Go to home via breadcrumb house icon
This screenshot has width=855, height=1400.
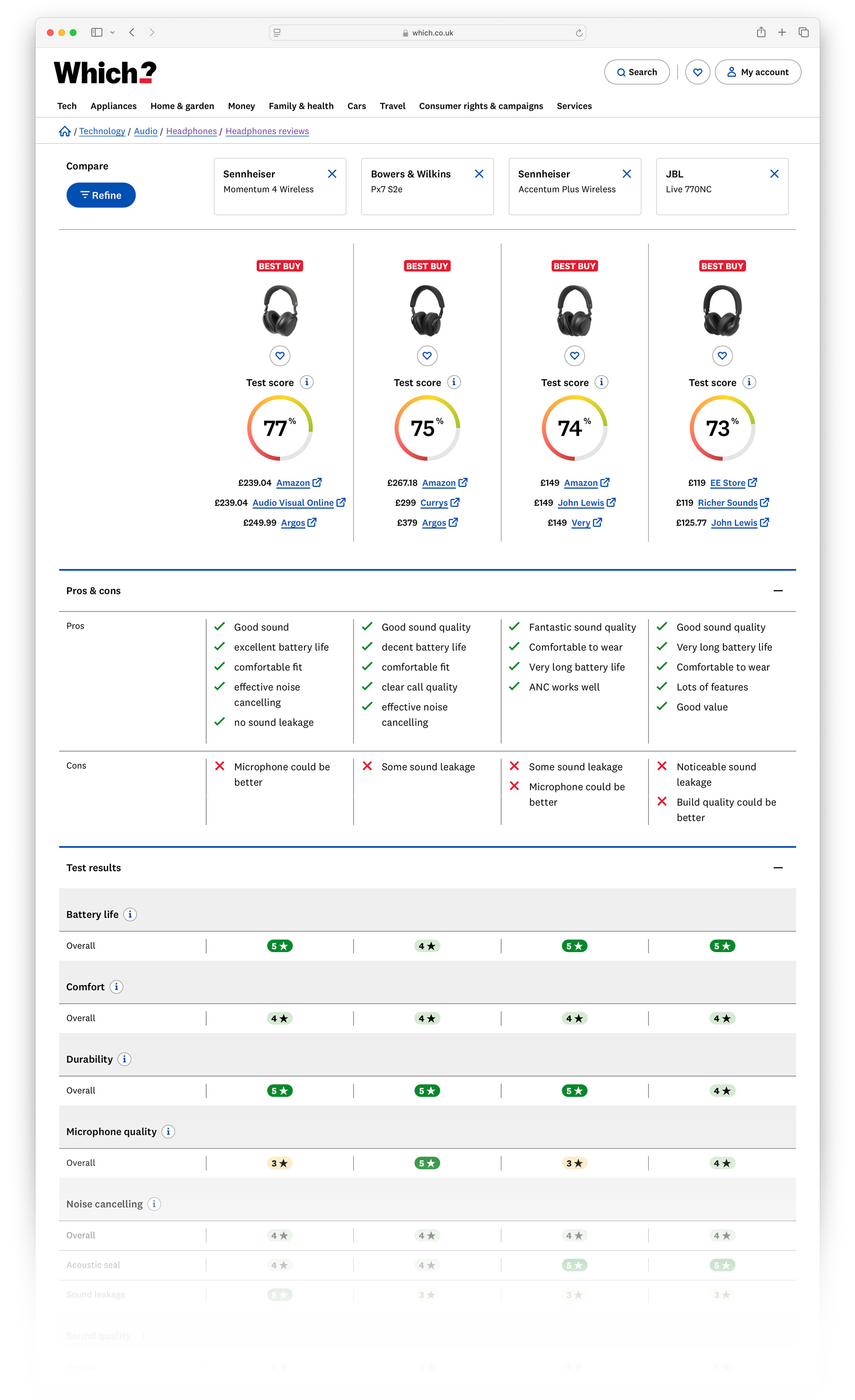pos(65,131)
